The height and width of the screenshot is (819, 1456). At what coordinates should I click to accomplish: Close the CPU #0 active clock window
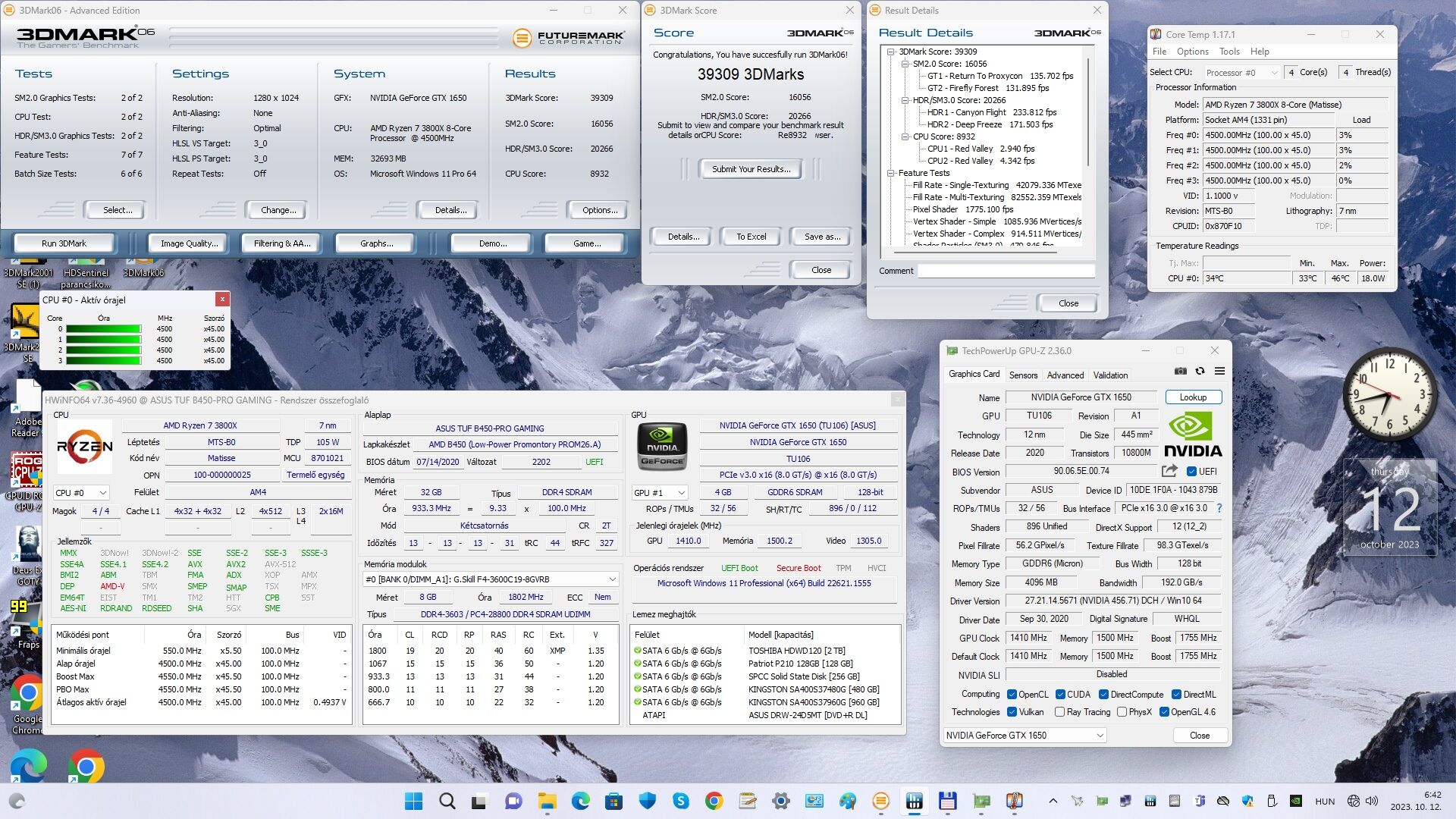[x=221, y=300]
